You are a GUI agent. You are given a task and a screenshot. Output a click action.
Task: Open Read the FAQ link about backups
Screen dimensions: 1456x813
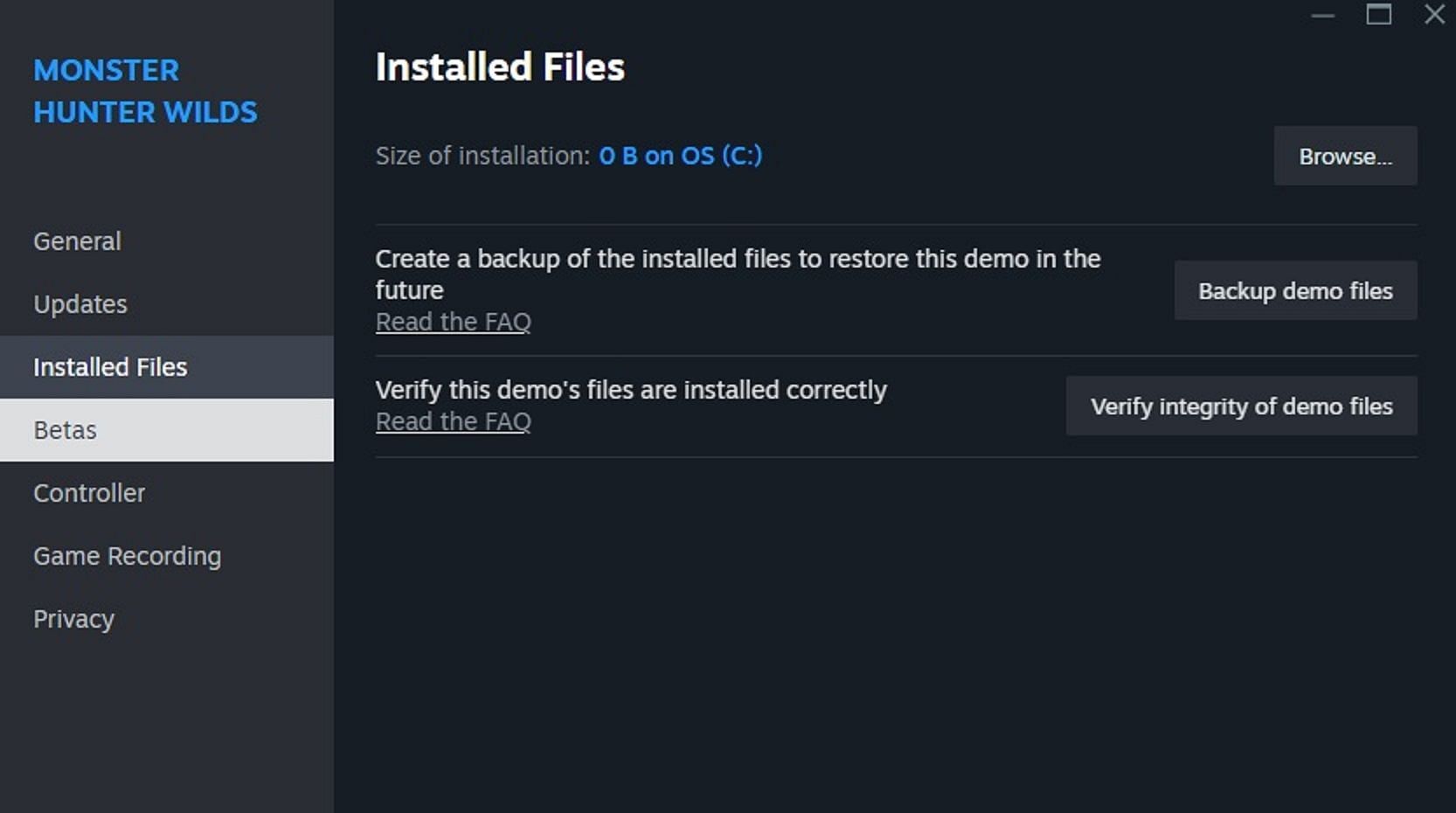(x=453, y=322)
